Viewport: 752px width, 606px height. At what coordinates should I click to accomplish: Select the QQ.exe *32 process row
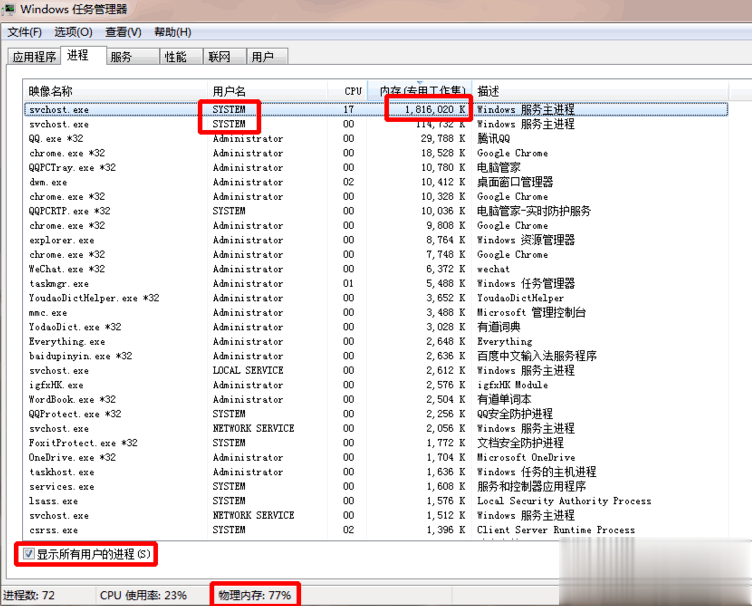click(376, 139)
